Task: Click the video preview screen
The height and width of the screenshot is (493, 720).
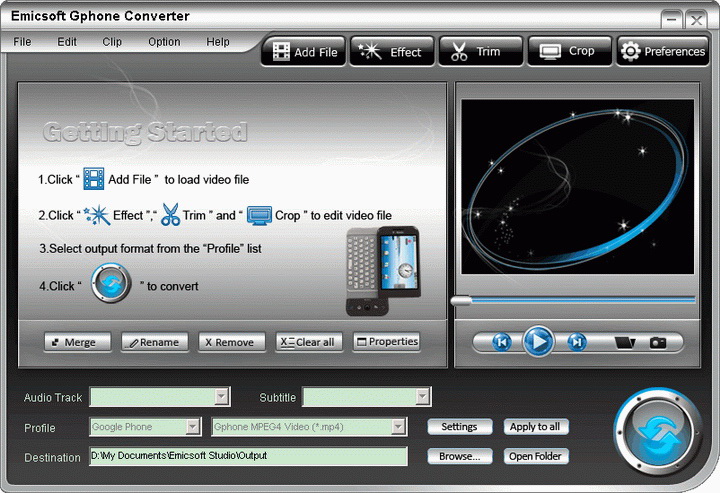Action: (x=577, y=186)
